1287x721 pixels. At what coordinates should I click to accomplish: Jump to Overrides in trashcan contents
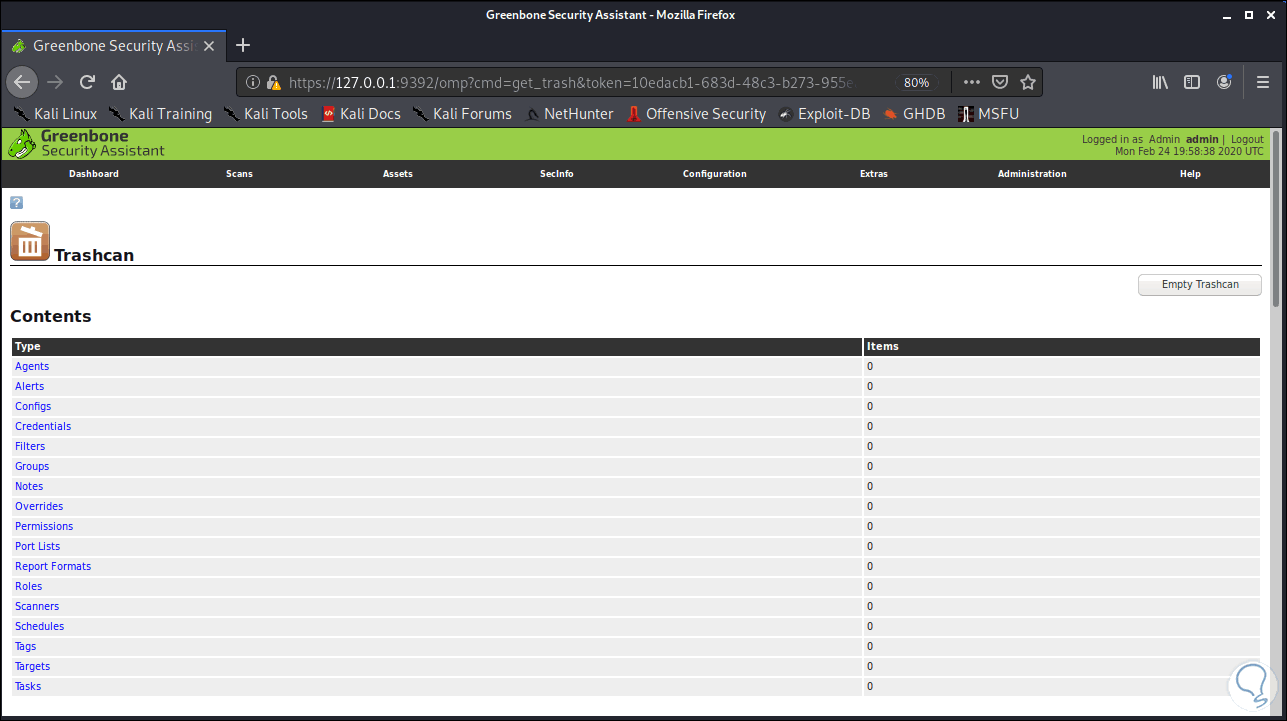(x=39, y=506)
